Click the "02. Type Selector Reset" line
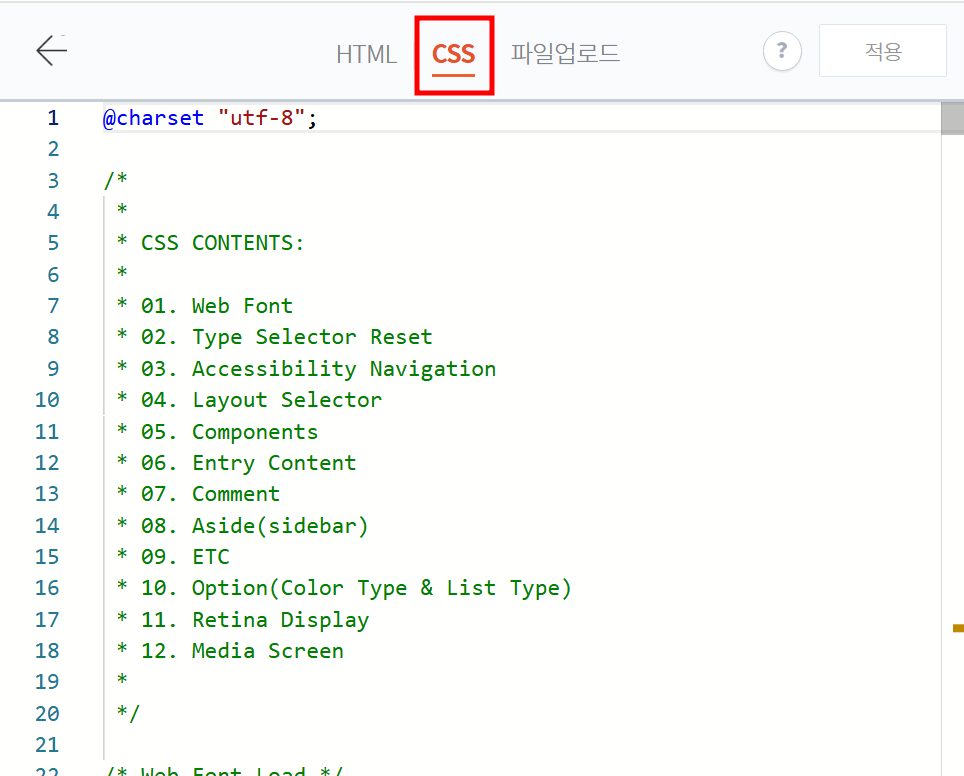The height and width of the screenshot is (776, 964). tap(275, 337)
